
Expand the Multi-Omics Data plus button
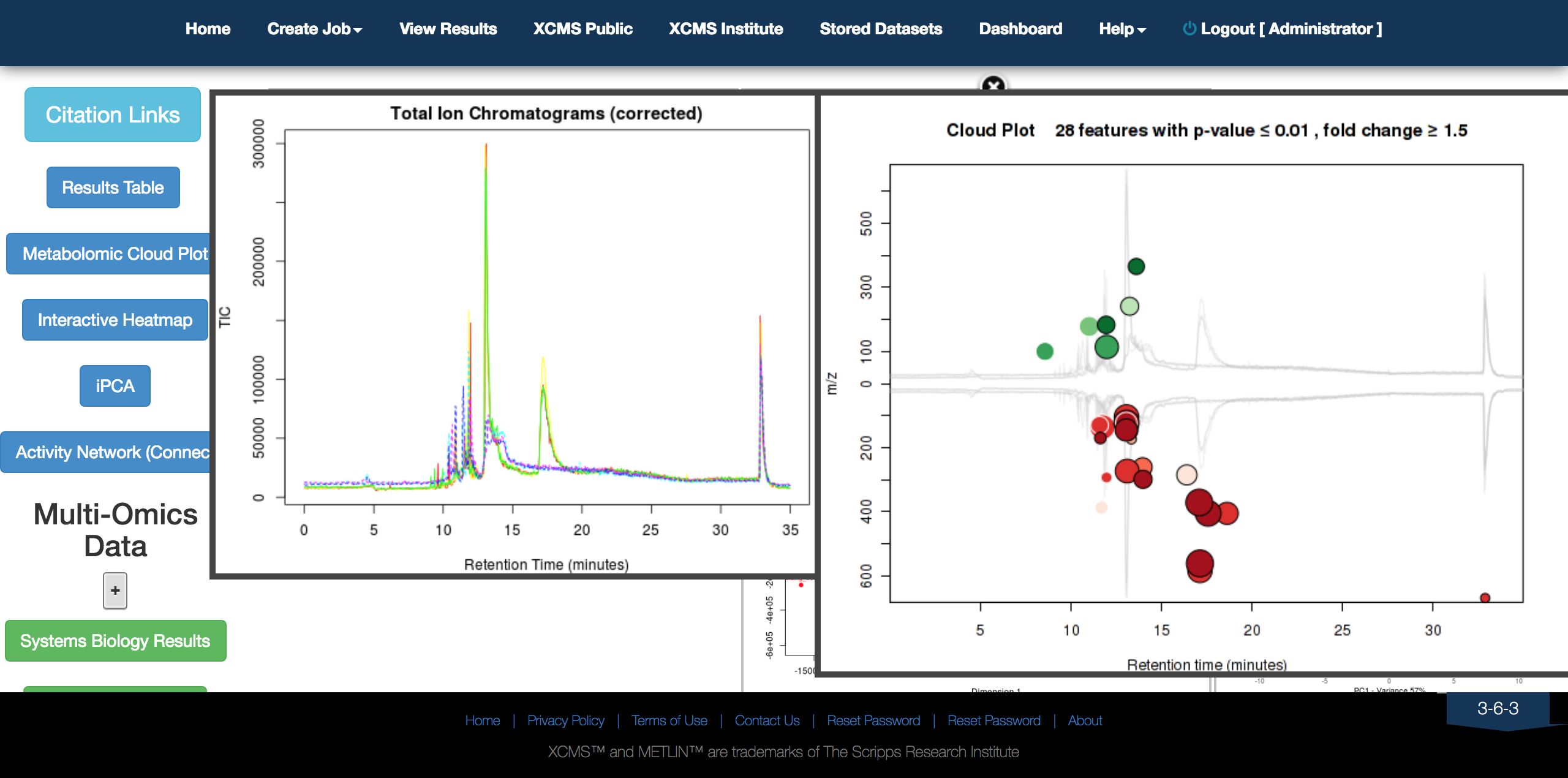pos(115,591)
